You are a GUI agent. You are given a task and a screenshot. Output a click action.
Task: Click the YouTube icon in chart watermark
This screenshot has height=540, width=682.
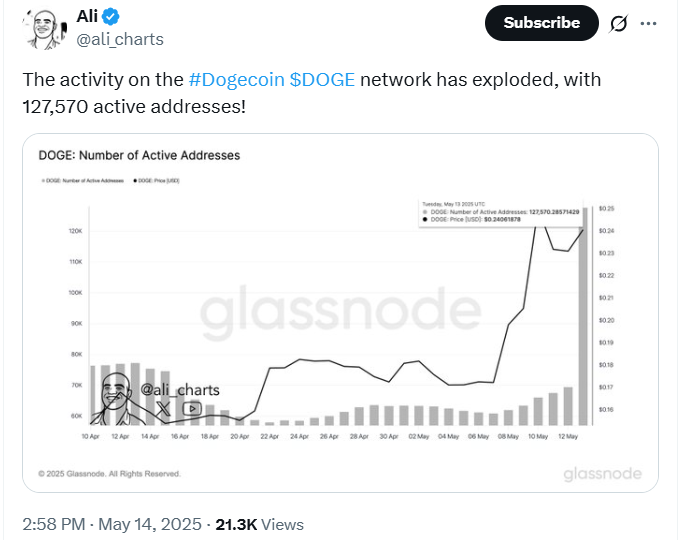(192, 408)
